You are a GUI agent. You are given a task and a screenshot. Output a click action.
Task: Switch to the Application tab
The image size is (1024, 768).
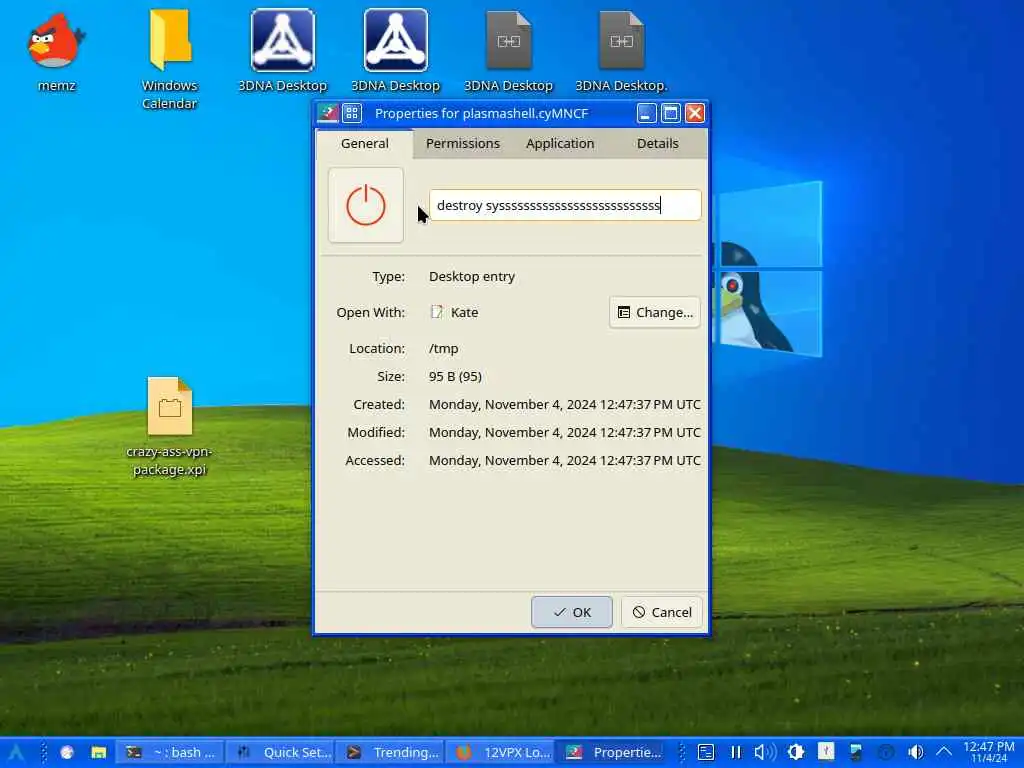pos(560,144)
